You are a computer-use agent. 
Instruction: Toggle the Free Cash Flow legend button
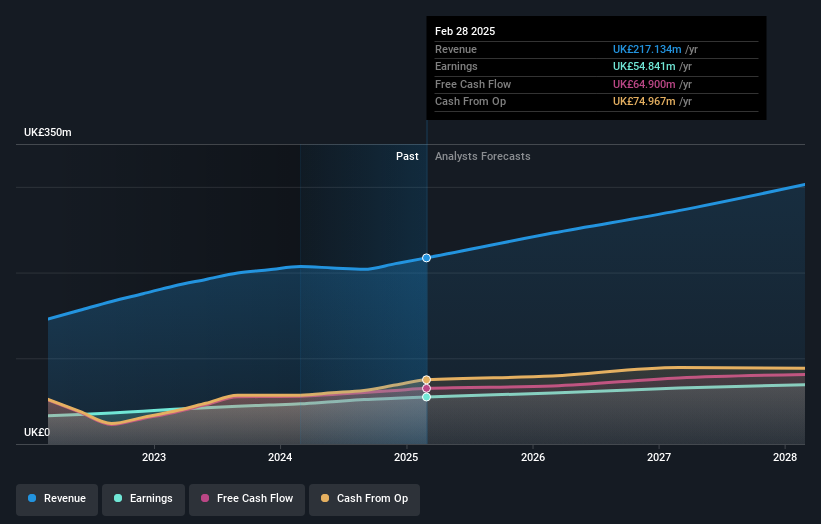tap(247, 499)
